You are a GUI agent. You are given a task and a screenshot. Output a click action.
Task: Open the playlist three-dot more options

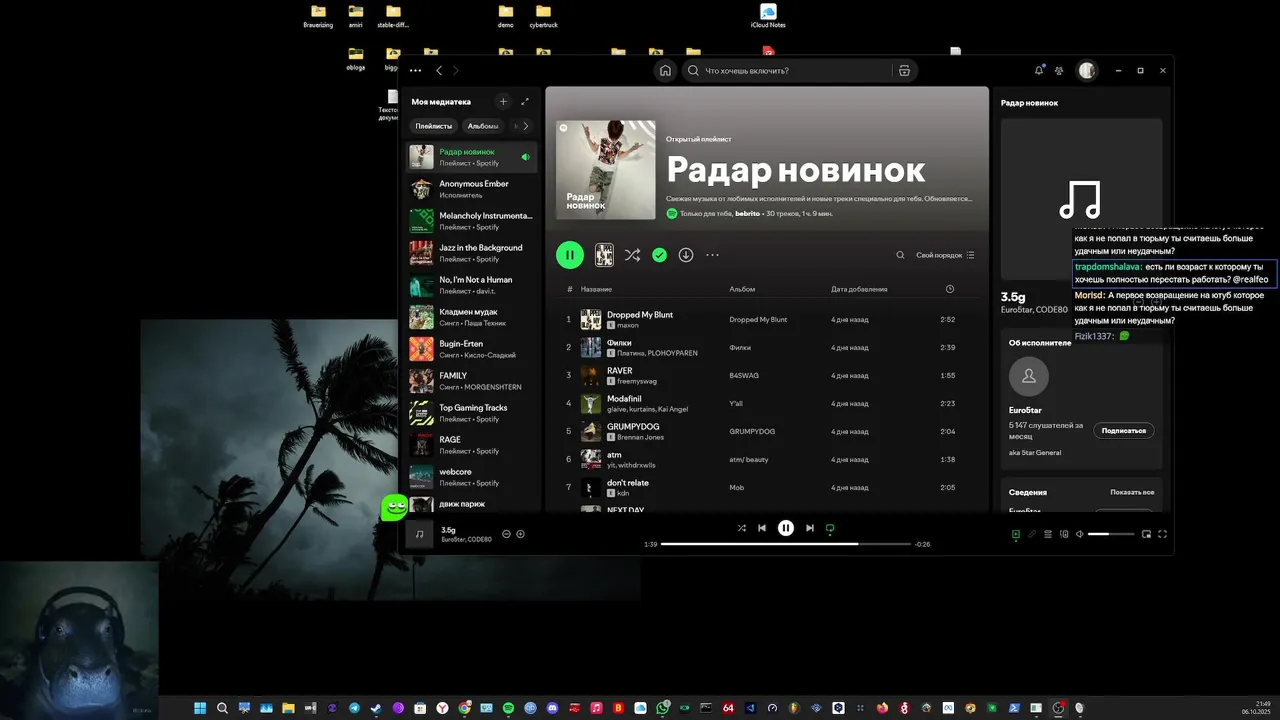[712, 255]
